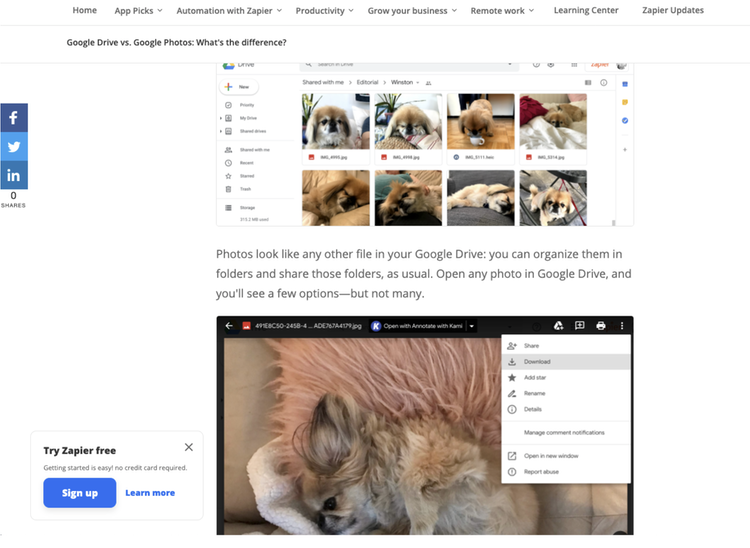Open Zapier Updates section

(x=673, y=10)
